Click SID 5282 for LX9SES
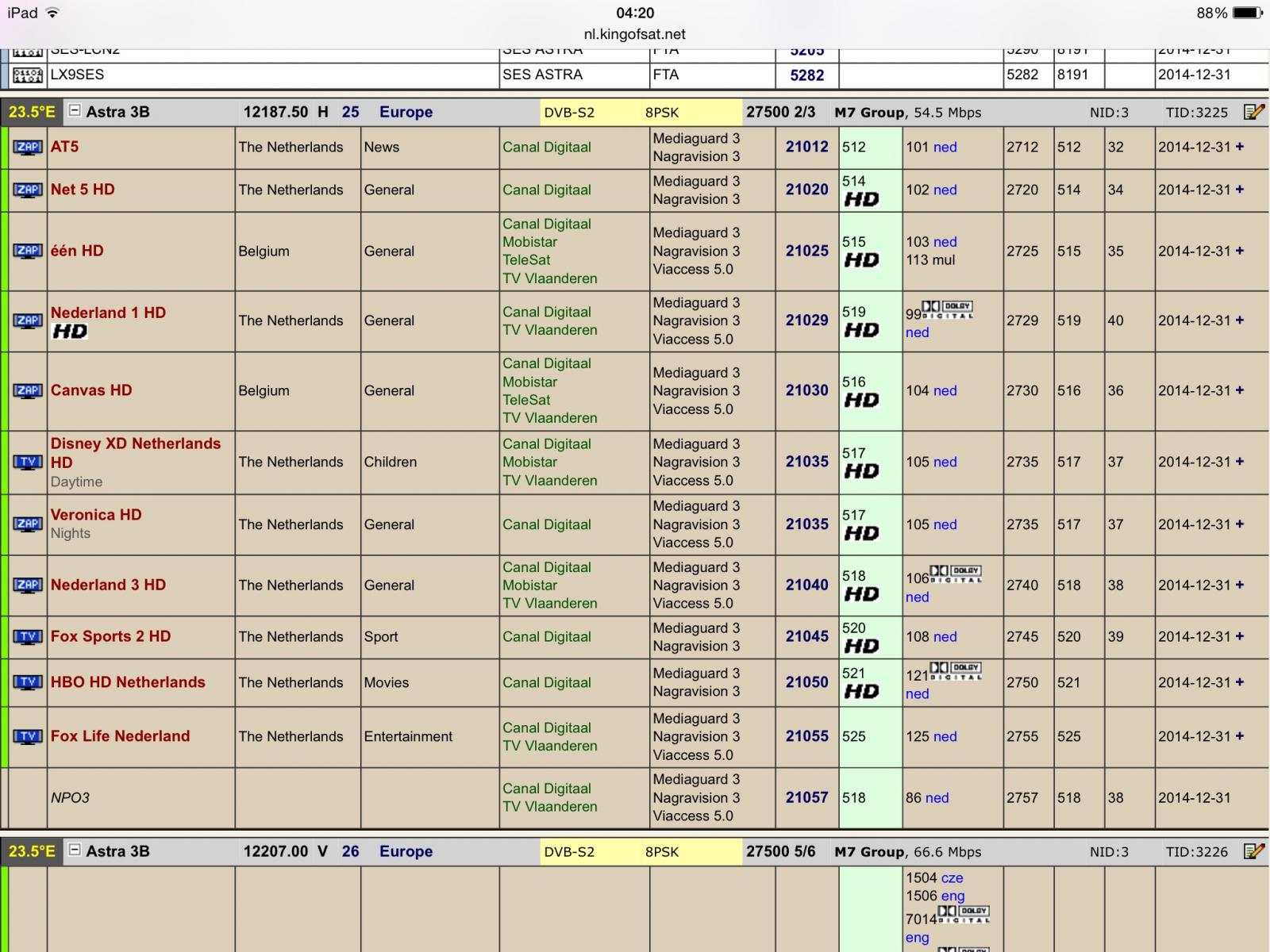This screenshot has height=952, width=1270. coord(806,75)
